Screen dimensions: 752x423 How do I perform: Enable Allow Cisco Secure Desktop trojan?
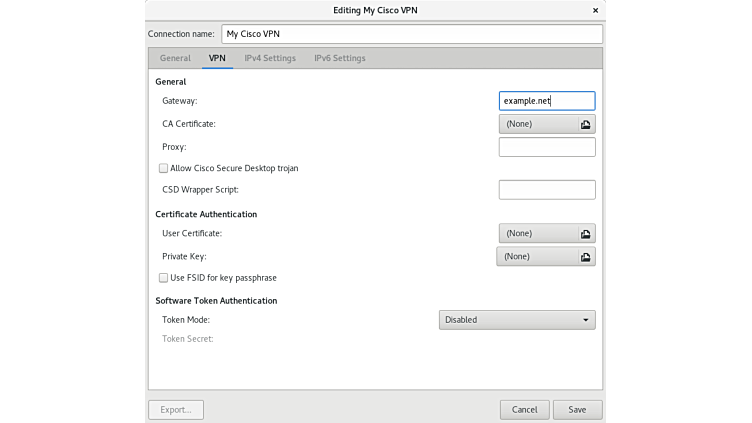click(164, 168)
